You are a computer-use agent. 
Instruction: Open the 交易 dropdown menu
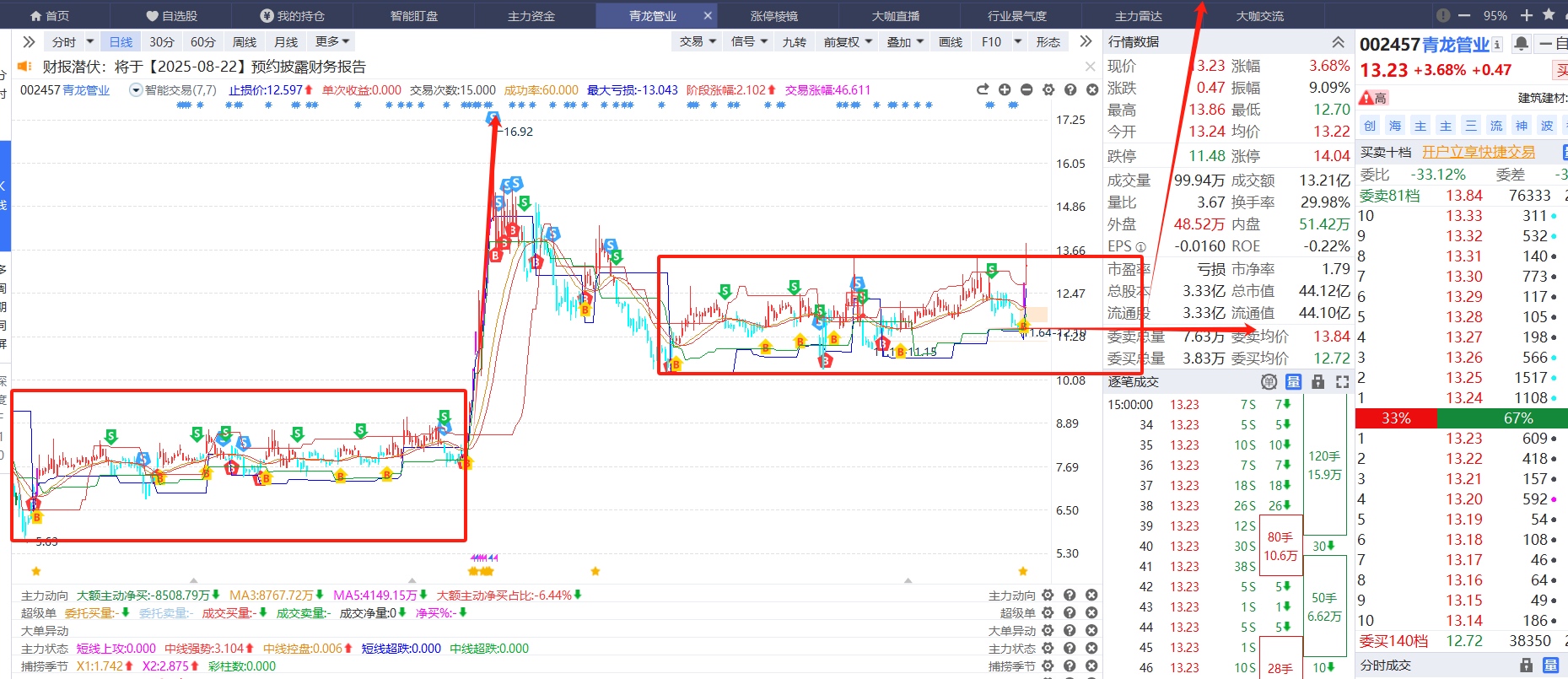click(698, 41)
